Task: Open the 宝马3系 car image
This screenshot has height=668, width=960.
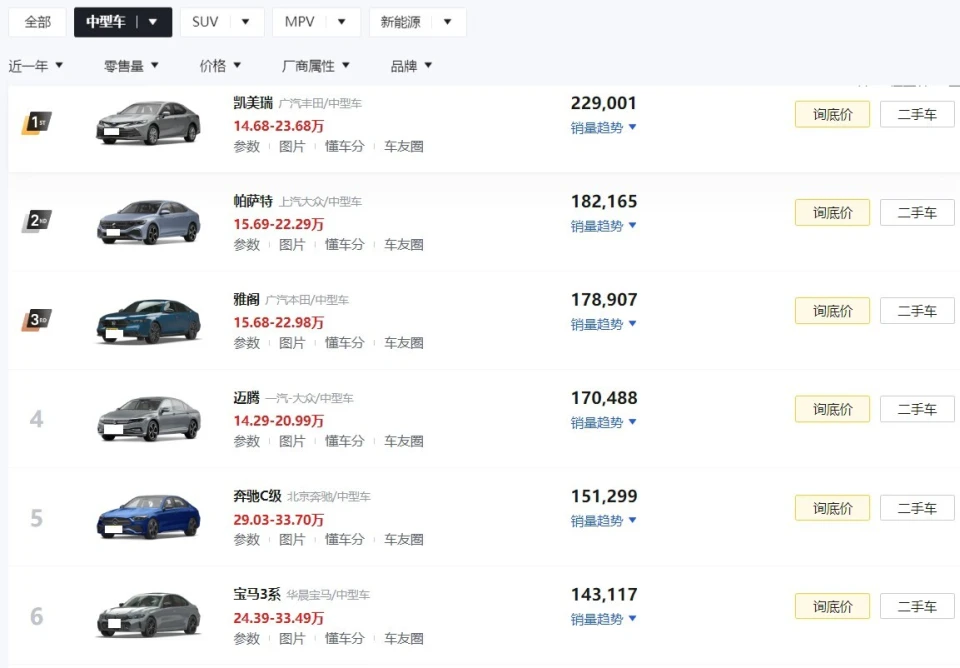Action: click(148, 615)
